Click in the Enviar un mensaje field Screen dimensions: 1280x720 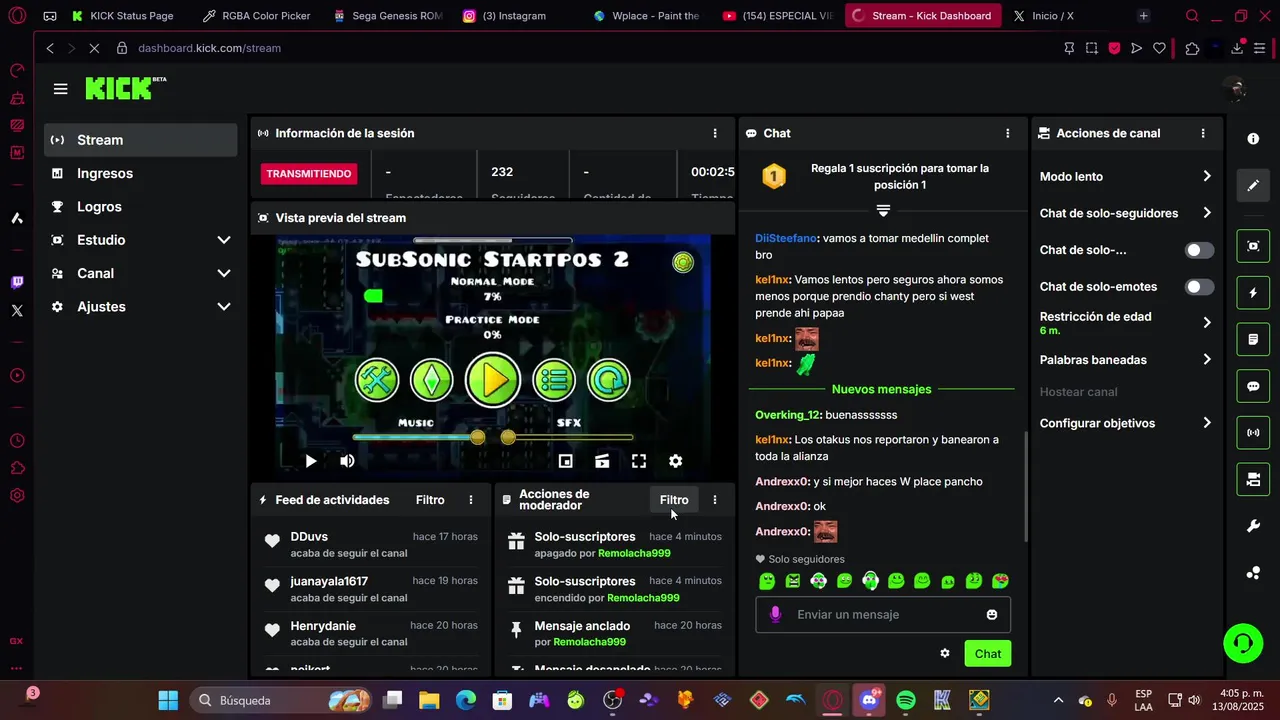coord(883,614)
